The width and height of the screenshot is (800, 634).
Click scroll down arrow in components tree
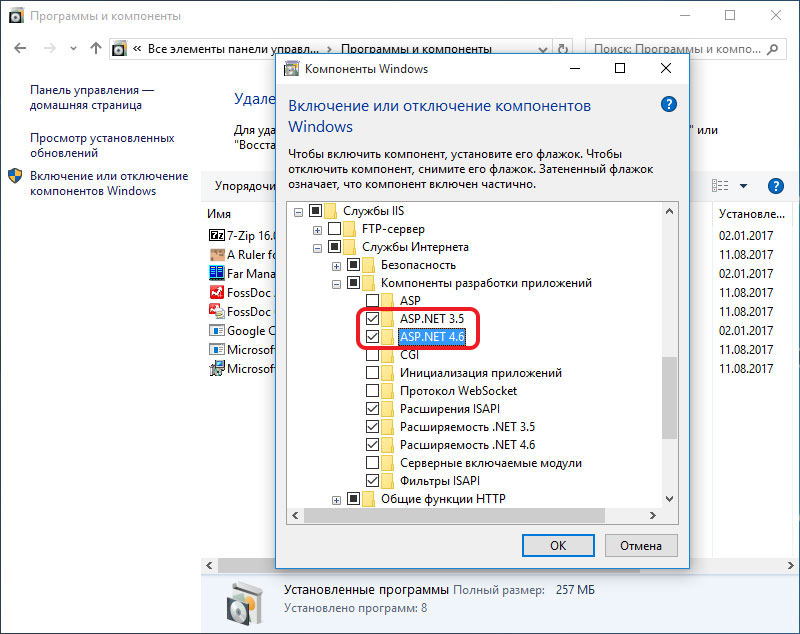tap(669, 499)
